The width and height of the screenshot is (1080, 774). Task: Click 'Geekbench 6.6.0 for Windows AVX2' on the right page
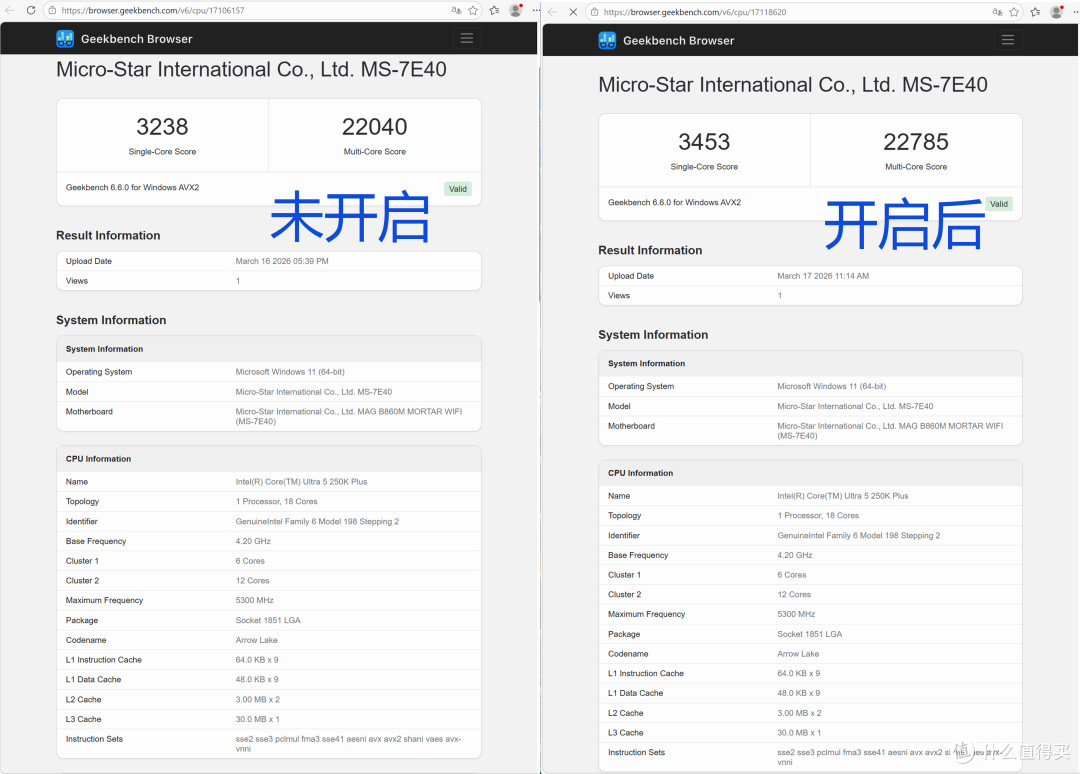tap(674, 202)
